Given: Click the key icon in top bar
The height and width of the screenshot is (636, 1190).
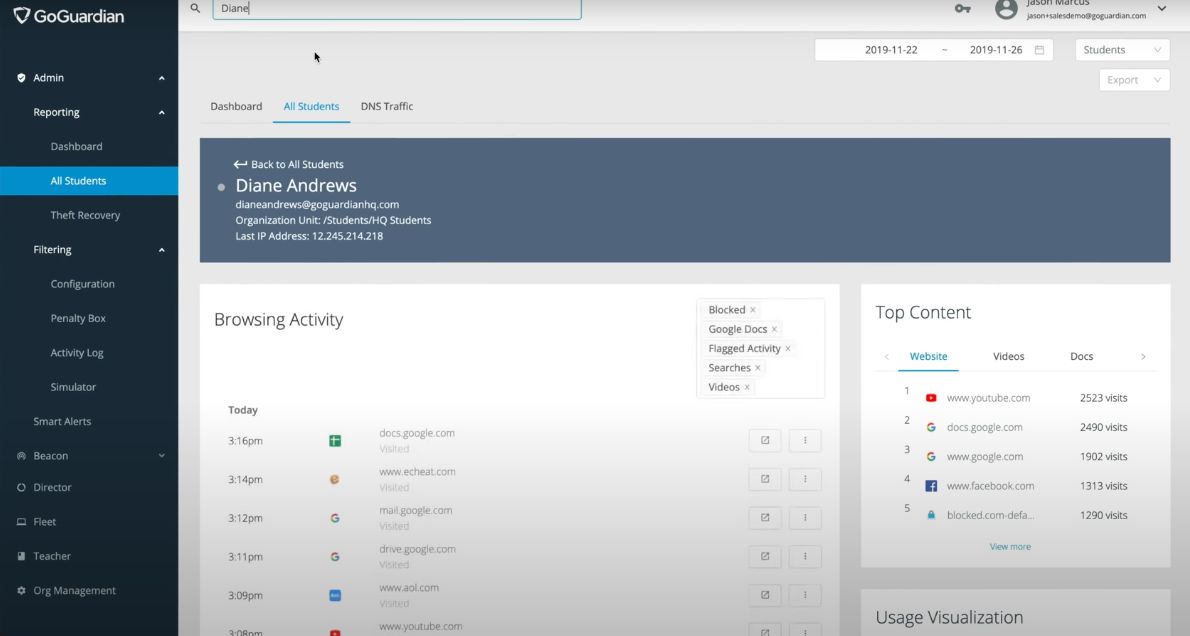Looking at the screenshot, I should (962, 8).
